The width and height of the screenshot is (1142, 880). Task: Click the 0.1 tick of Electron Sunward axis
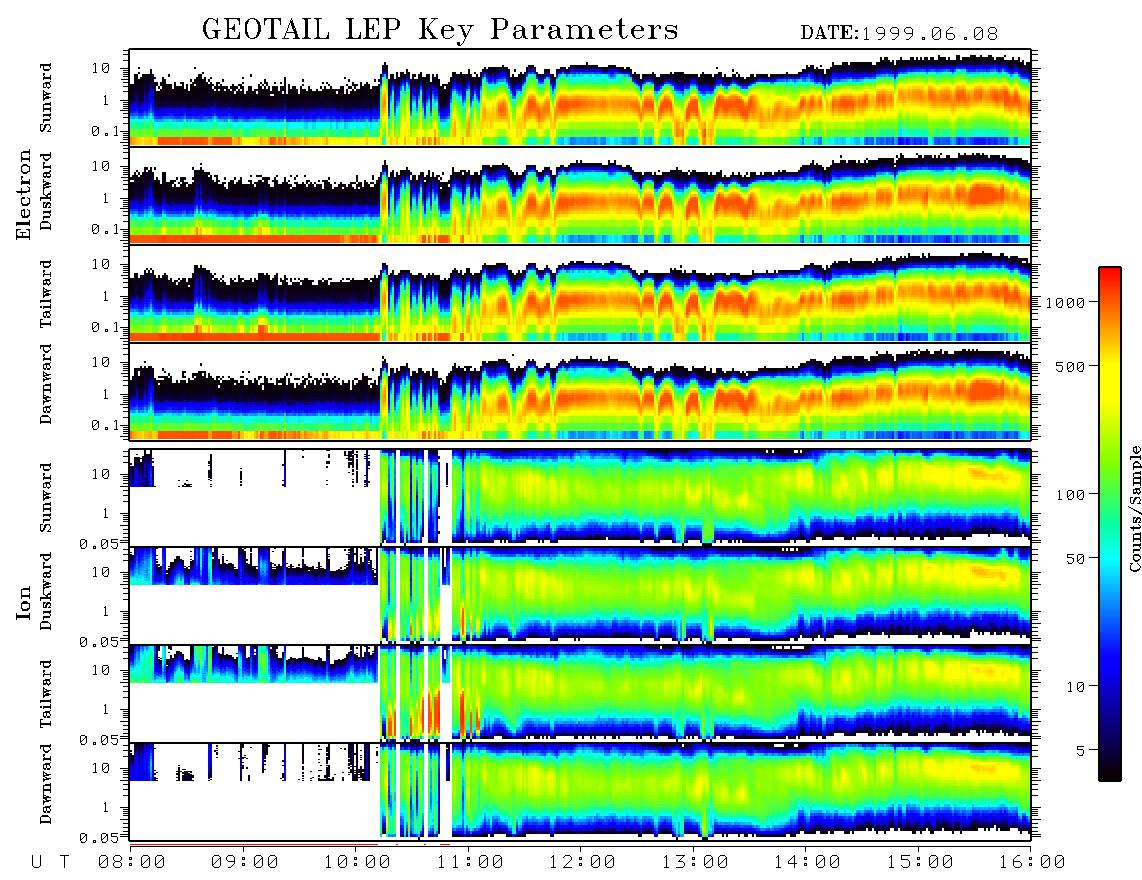tap(106, 131)
